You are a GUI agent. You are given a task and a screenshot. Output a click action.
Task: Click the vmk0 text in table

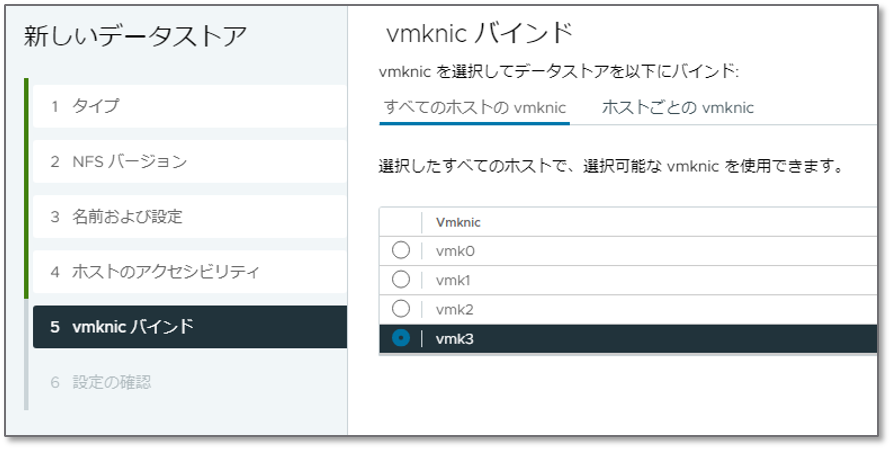[455, 251]
